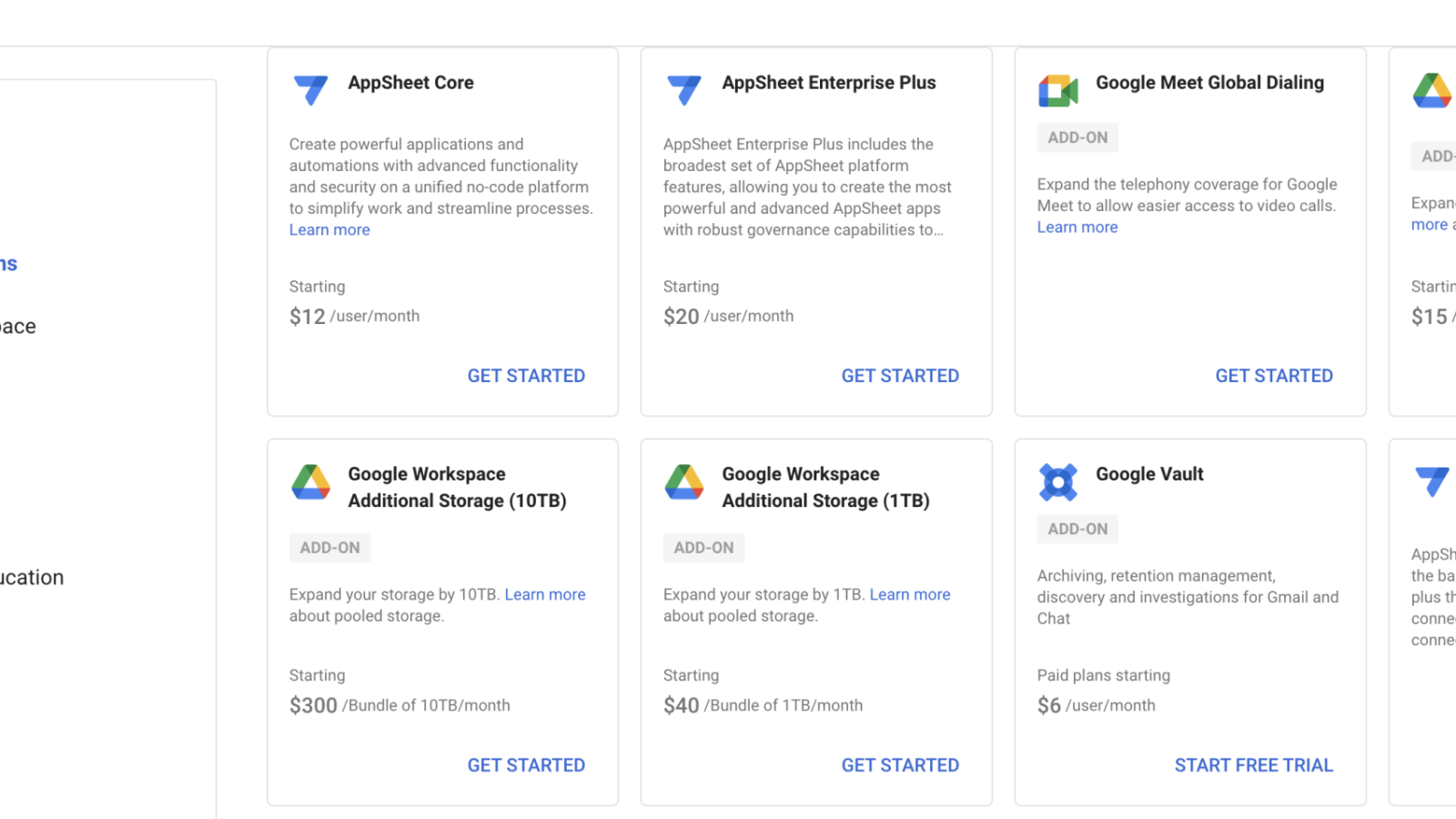Click the $40 /Bundle of 1TB/month price
Screen dimensions: 1456x819
763,705
